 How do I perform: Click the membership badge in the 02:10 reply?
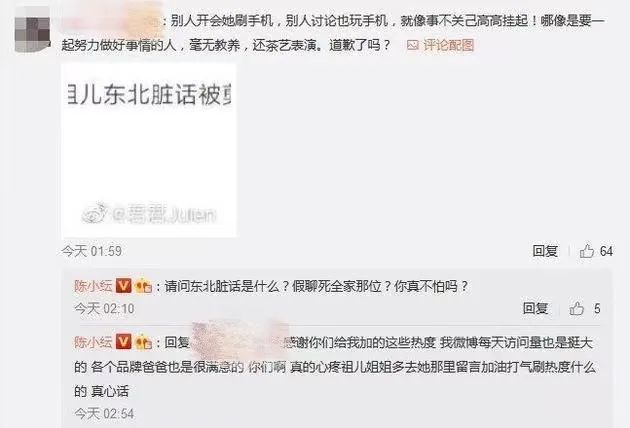tap(143, 286)
